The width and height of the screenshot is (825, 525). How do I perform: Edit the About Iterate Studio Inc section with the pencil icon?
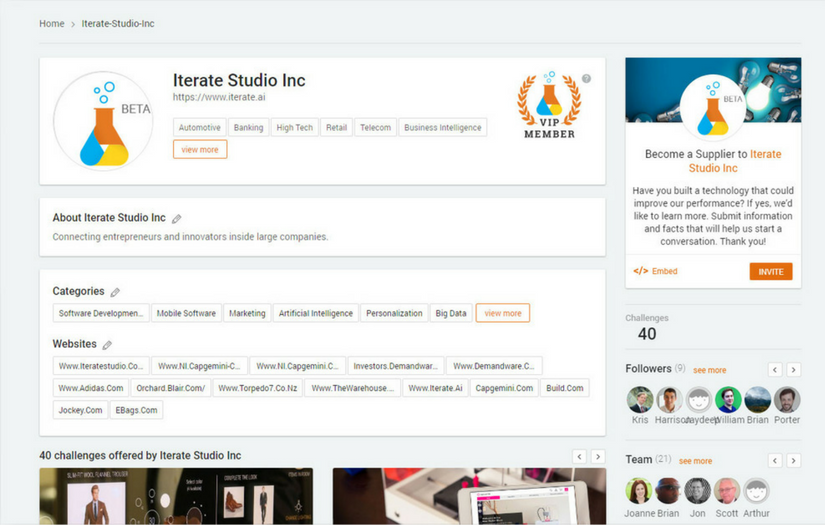pyautogui.click(x=177, y=219)
